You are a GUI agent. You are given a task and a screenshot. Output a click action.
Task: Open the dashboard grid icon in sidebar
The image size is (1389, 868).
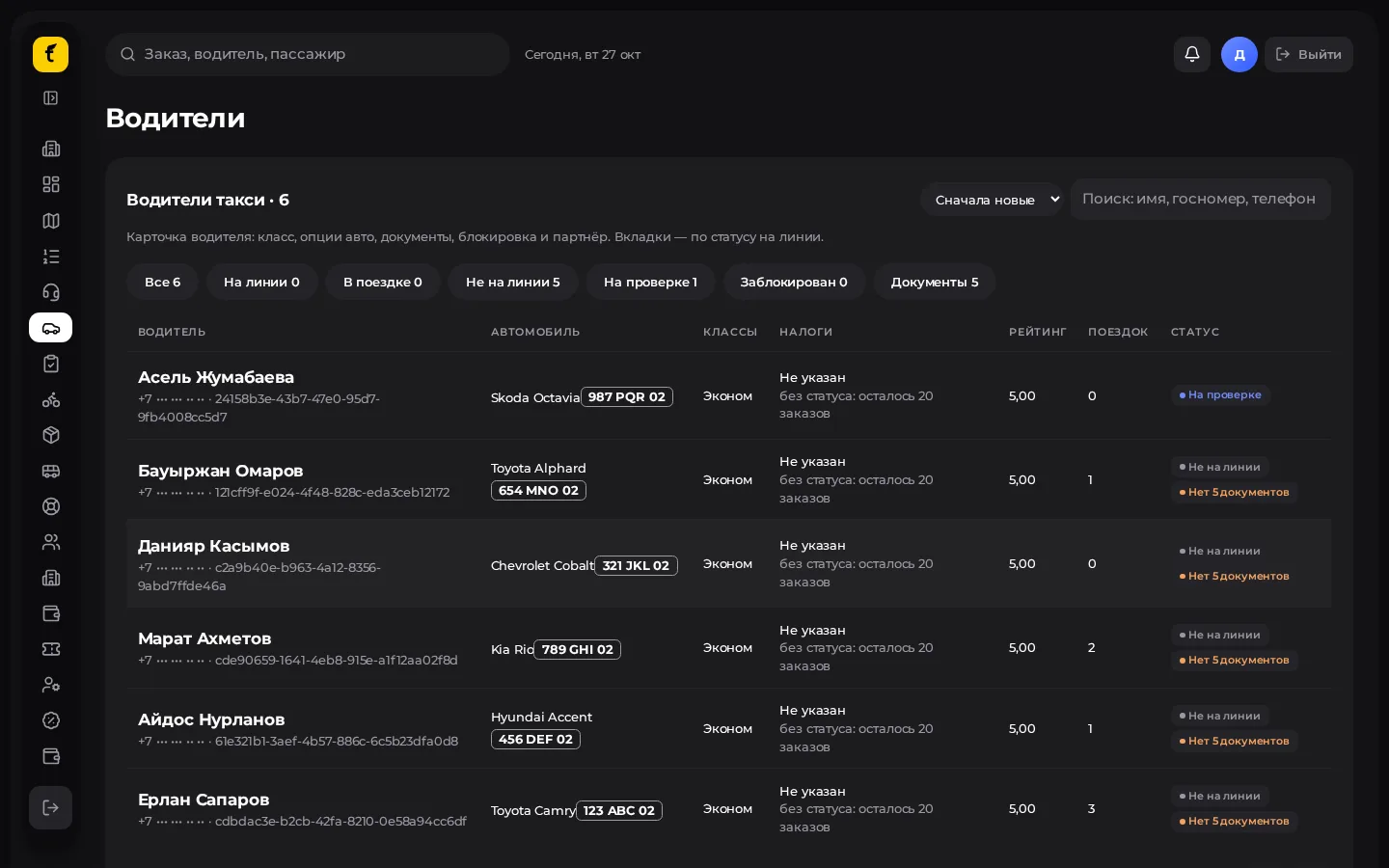pos(51,184)
